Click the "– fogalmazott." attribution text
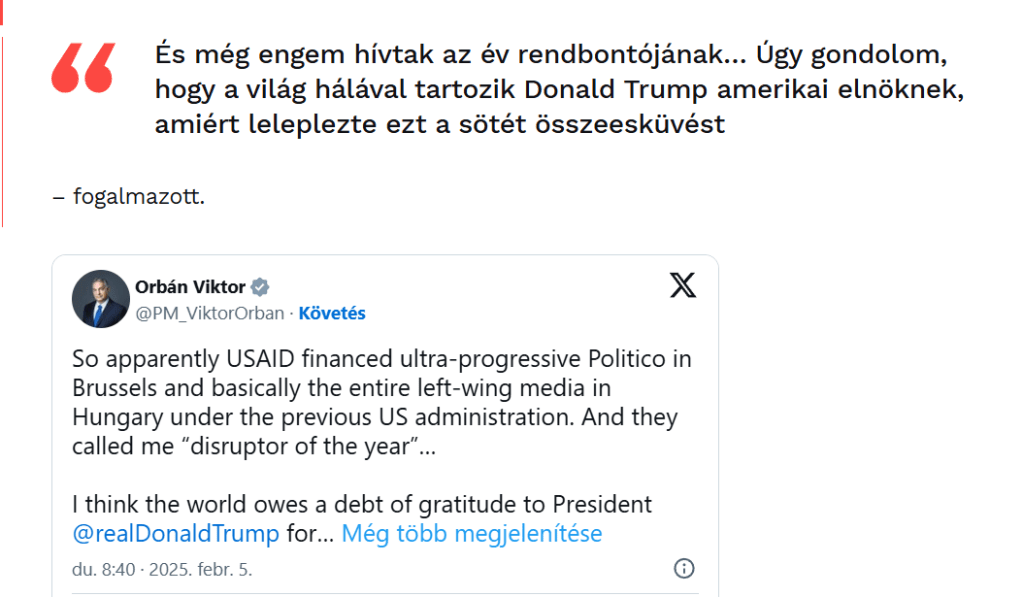Screen dimensions: 1023x597 [128, 196]
